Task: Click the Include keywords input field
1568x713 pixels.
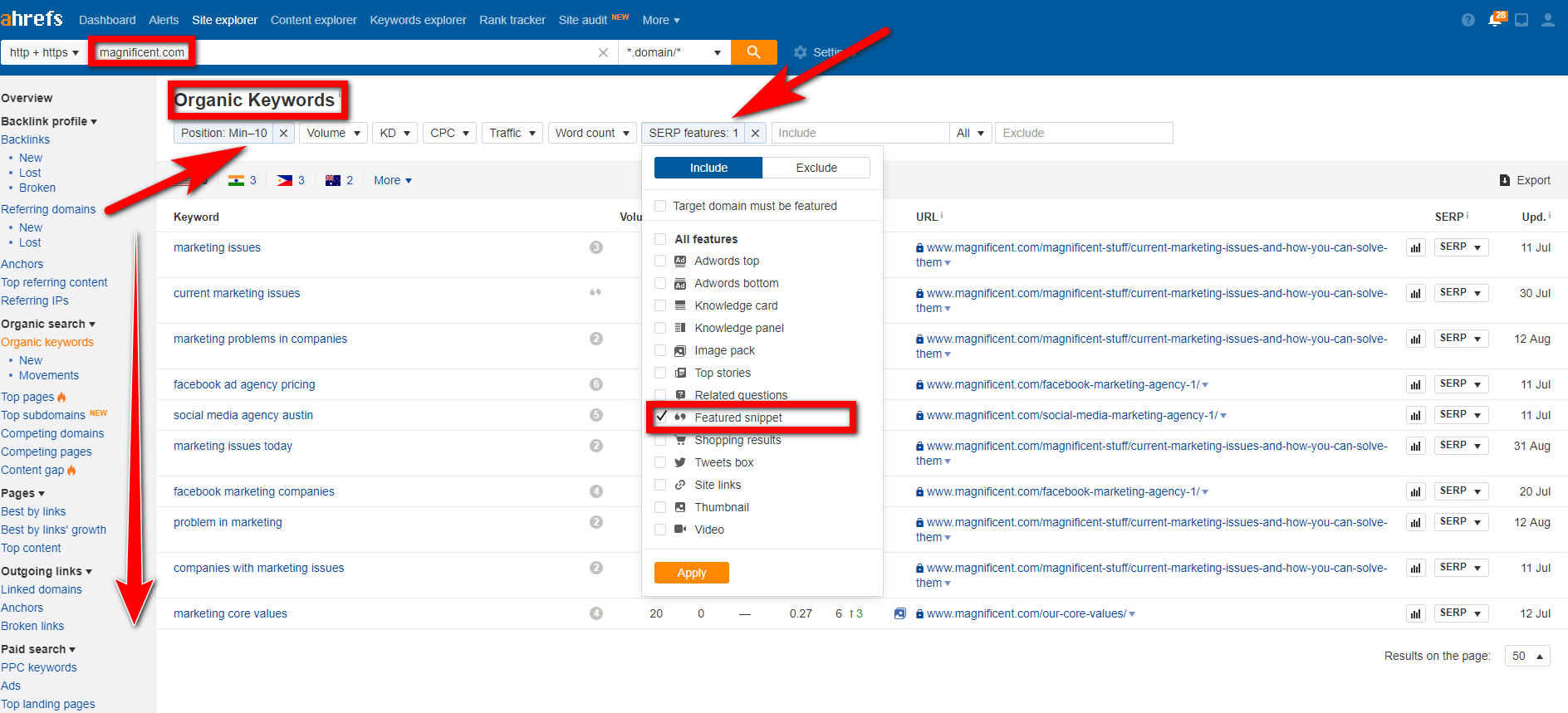Action: (x=860, y=133)
